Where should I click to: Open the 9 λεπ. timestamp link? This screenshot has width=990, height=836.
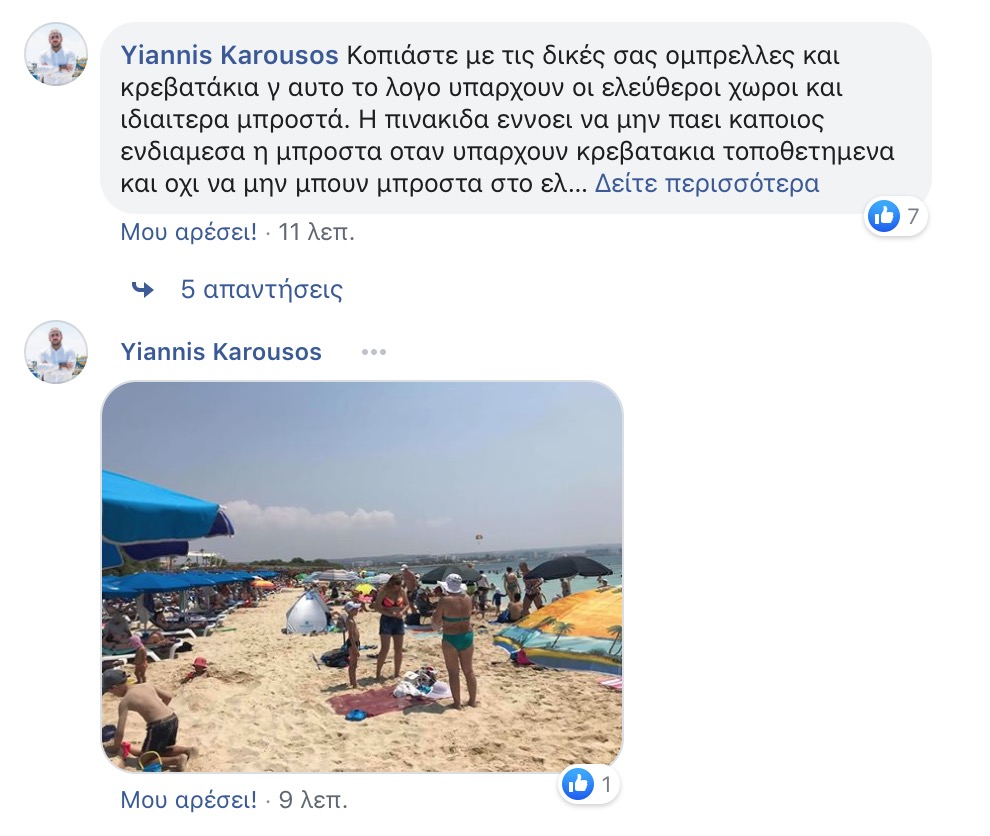click(313, 800)
